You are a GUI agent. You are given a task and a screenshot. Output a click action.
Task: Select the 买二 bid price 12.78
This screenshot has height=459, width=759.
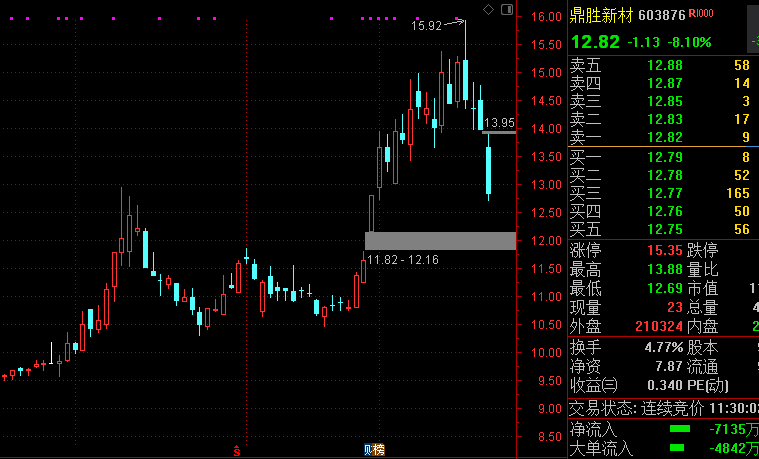[665, 175]
